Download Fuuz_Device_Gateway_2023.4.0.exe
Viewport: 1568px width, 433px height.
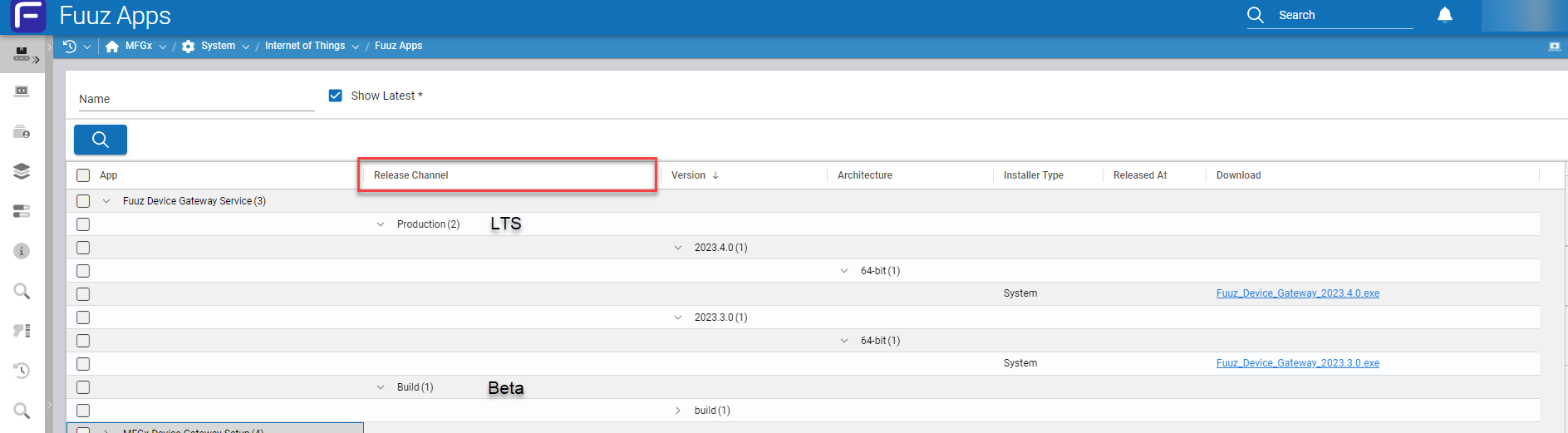1297,293
